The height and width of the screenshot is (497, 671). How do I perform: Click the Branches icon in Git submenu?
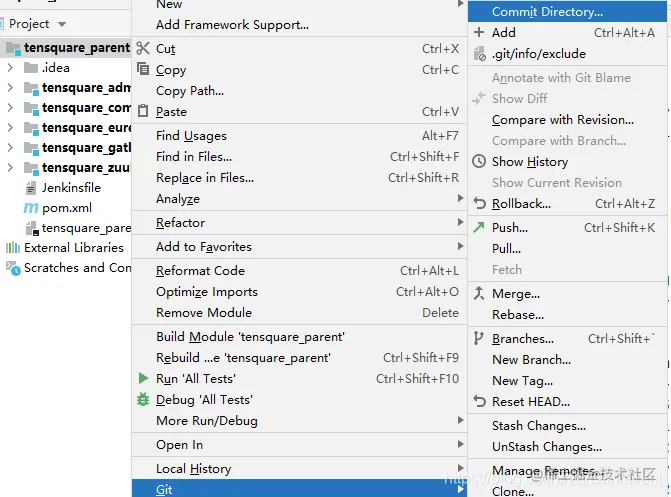(x=478, y=338)
